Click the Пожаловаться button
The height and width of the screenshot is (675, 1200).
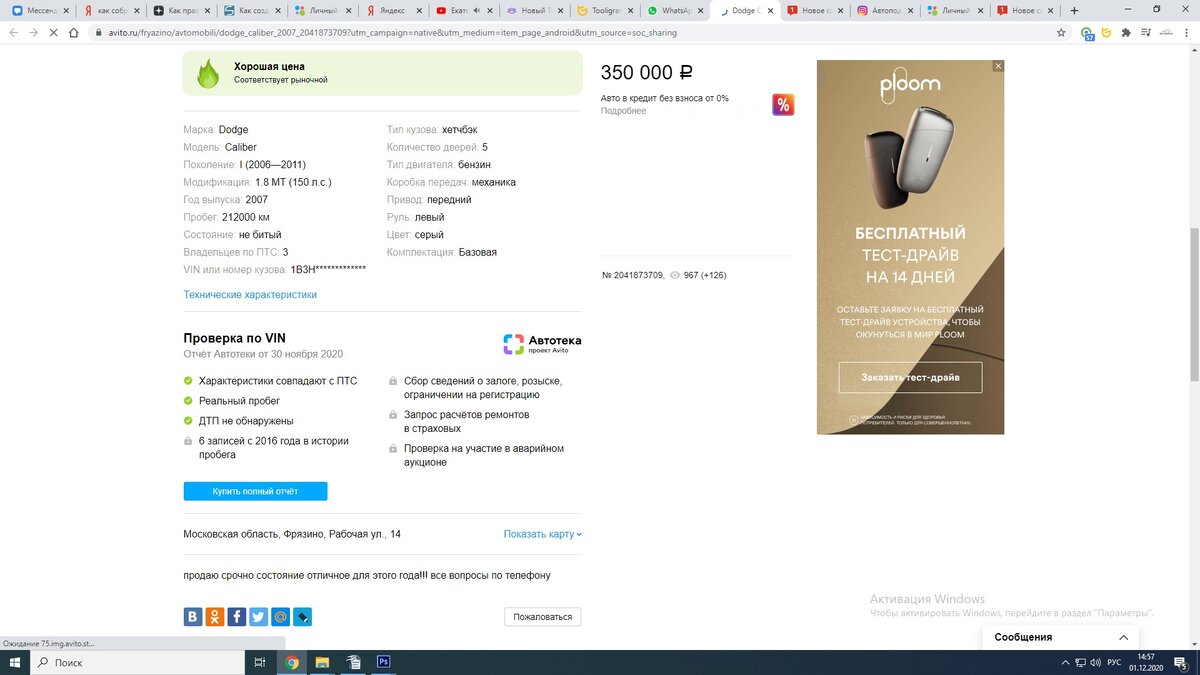coord(542,617)
